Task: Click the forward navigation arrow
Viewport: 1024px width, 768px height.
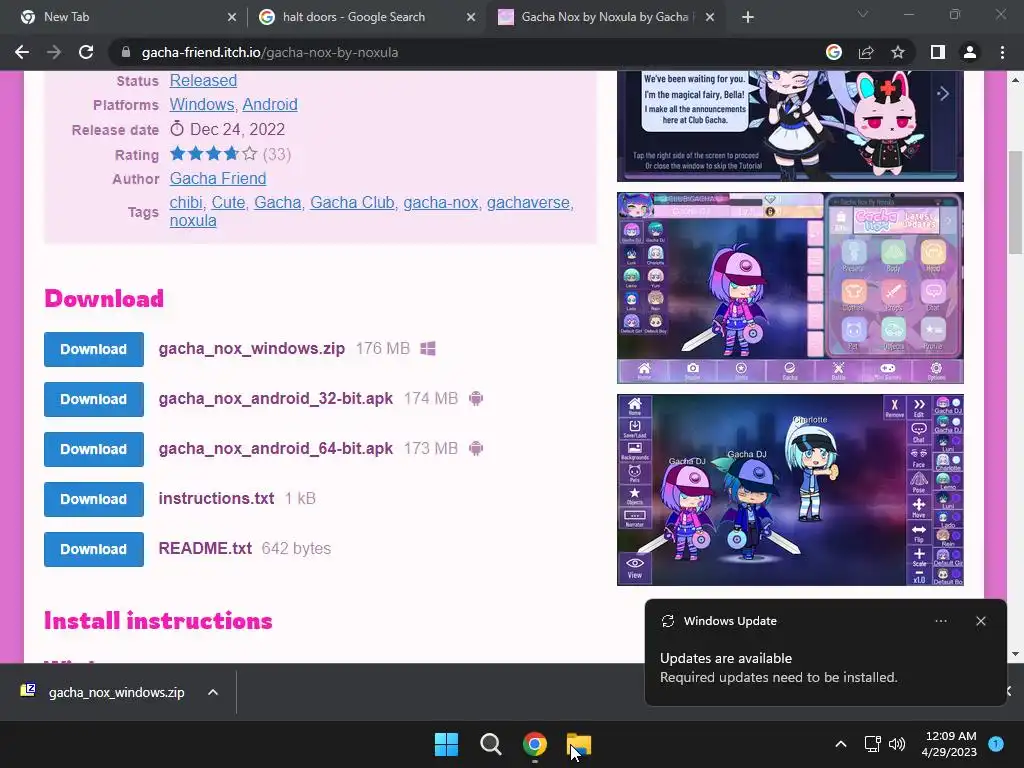Action: (x=54, y=52)
